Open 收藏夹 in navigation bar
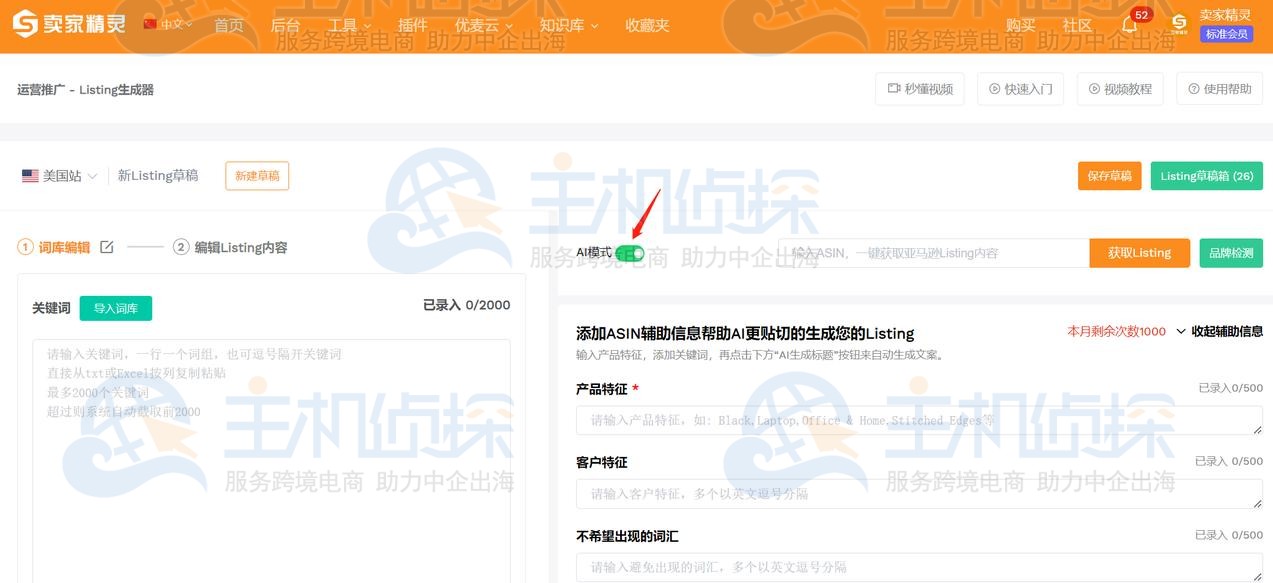Image resolution: width=1273 pixels, height=583 pixels. point(647,25)
